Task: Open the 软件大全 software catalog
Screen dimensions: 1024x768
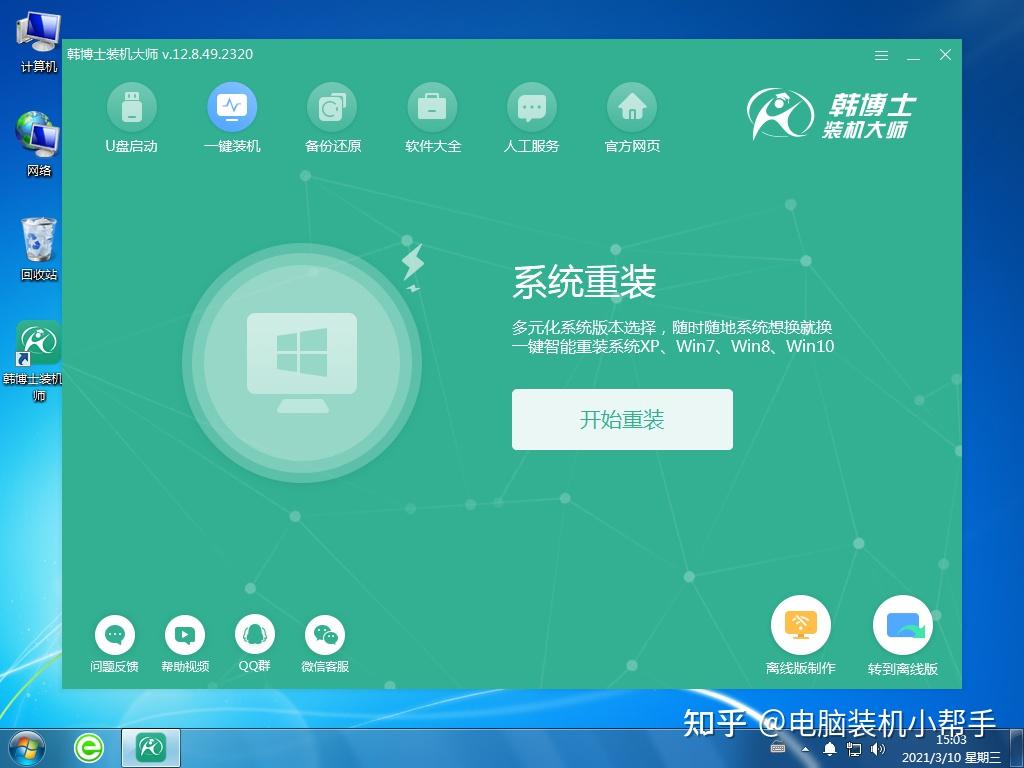Action: pos(432,118)
